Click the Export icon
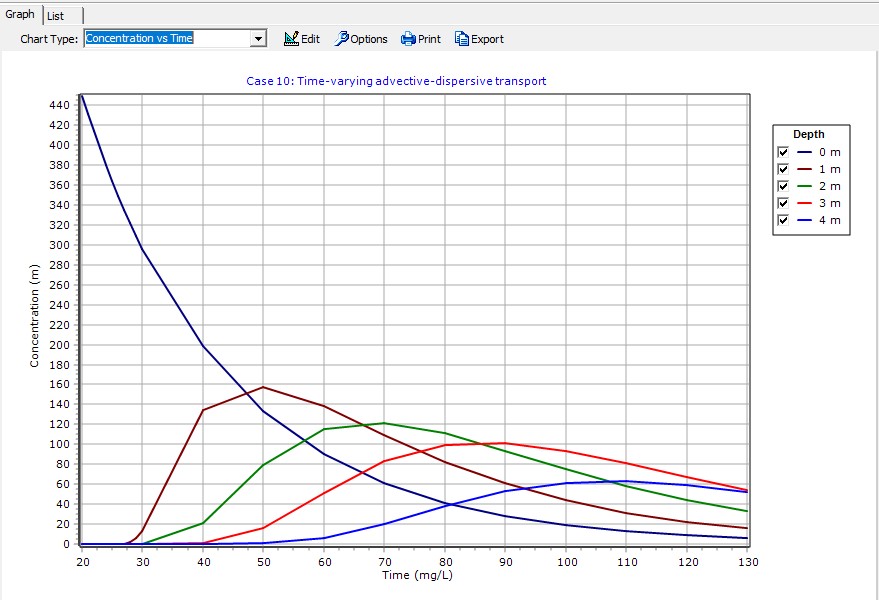 461,39
